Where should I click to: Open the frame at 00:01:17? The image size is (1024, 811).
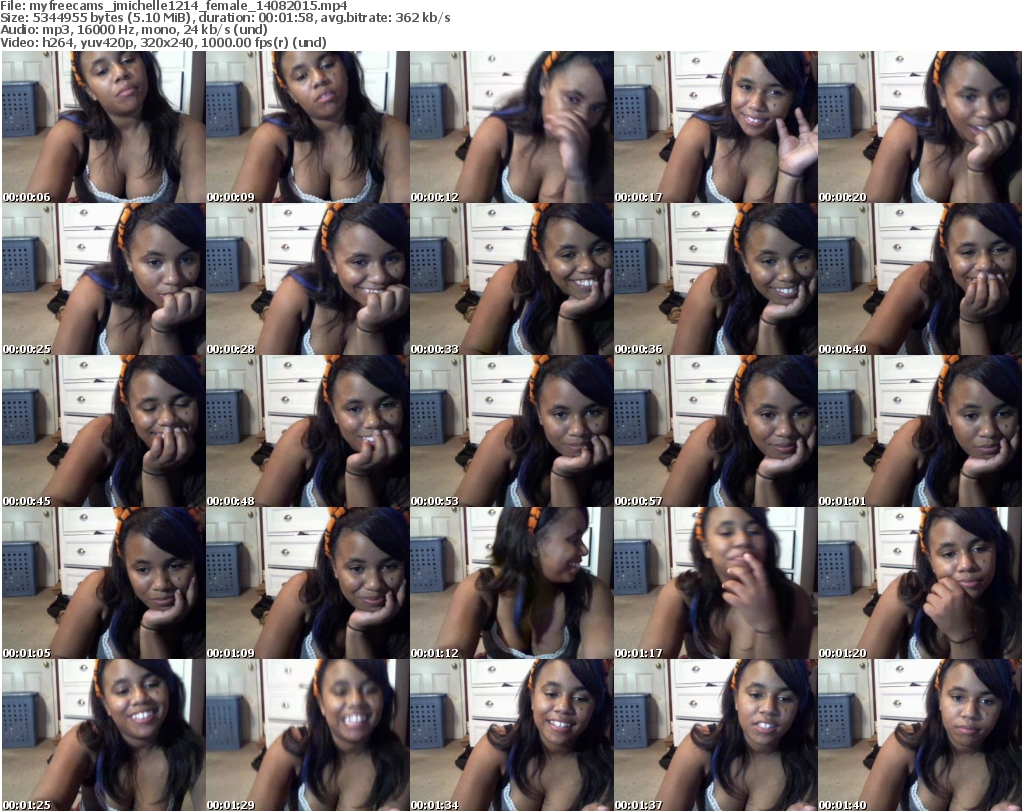716,583
